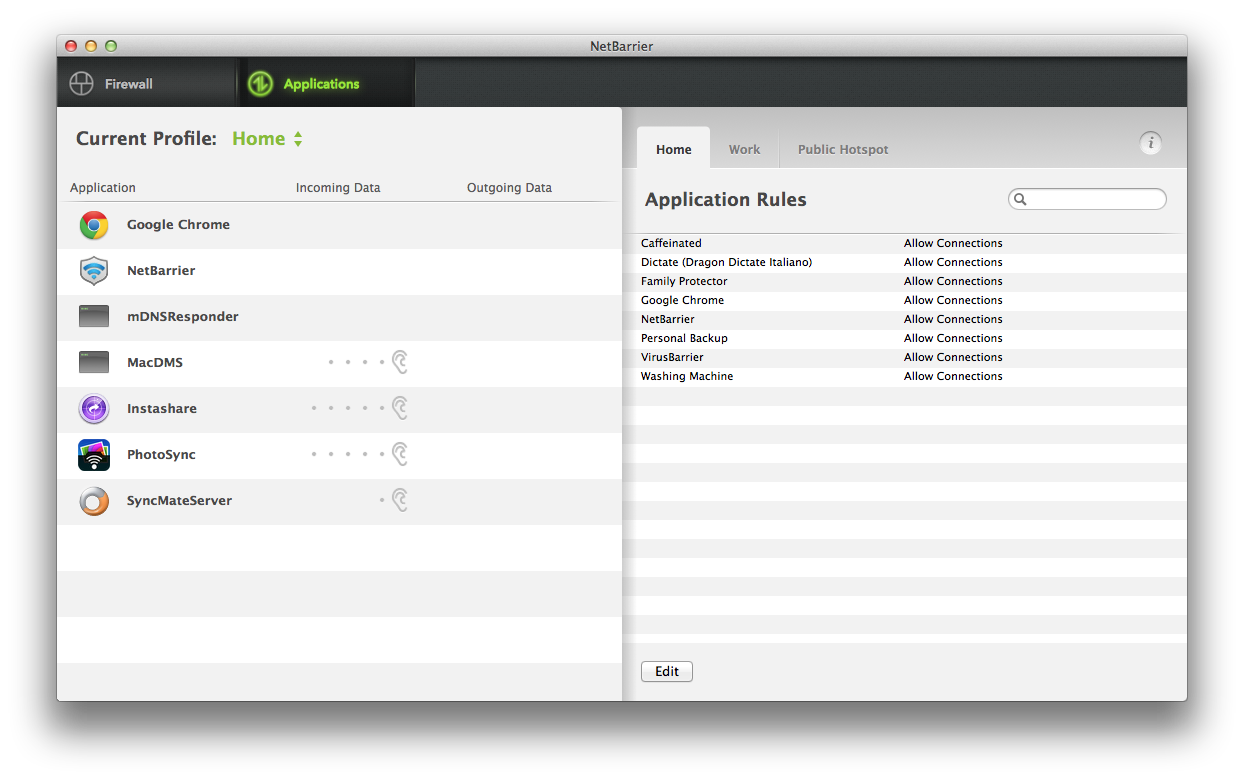
Task: Click the green Applications arrows icon
Action: tap(260, 84)
